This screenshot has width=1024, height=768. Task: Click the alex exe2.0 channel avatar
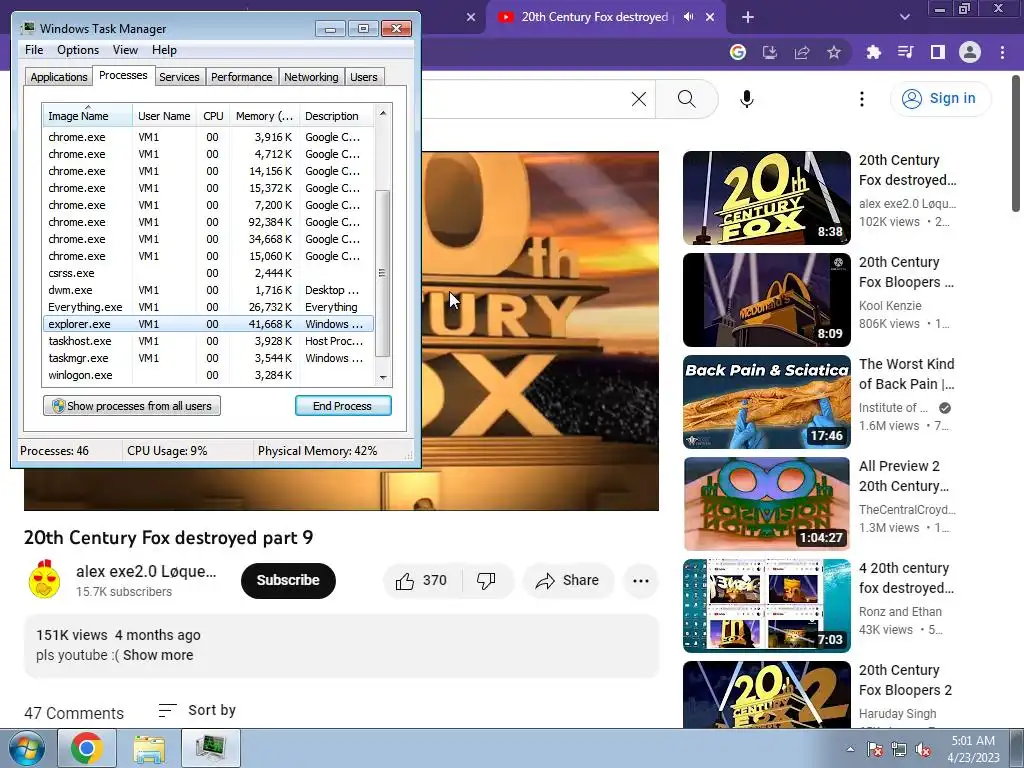(x=44, y=580)
